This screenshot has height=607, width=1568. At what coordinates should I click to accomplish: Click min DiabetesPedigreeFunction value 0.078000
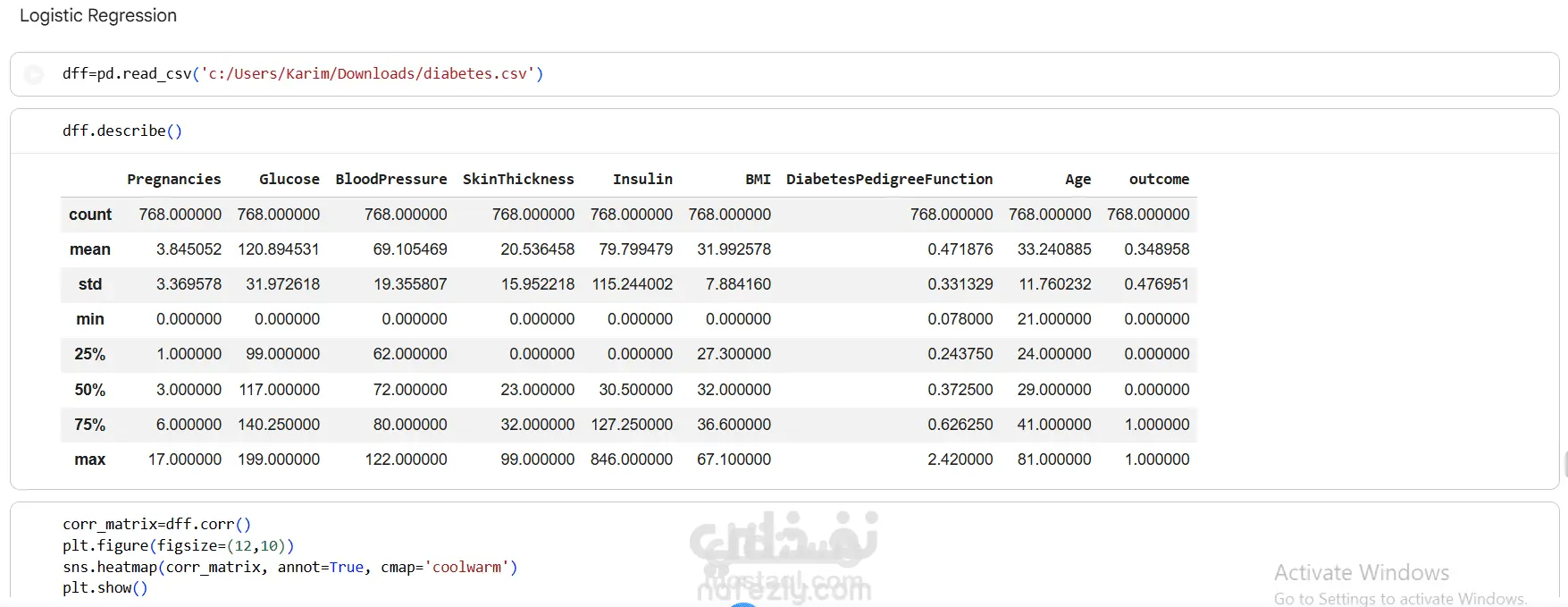tap(960, 319)
